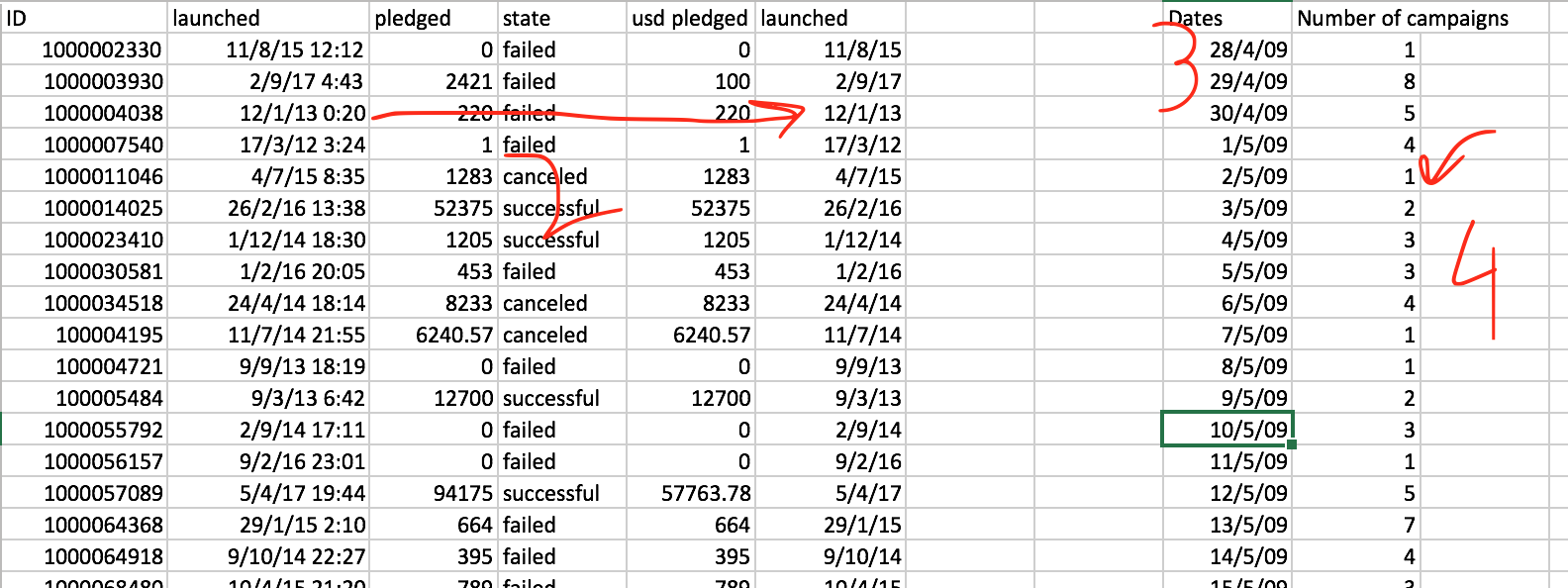Click the ID column header cell
The image size is (1568, 588).
(x=83, y=18)
